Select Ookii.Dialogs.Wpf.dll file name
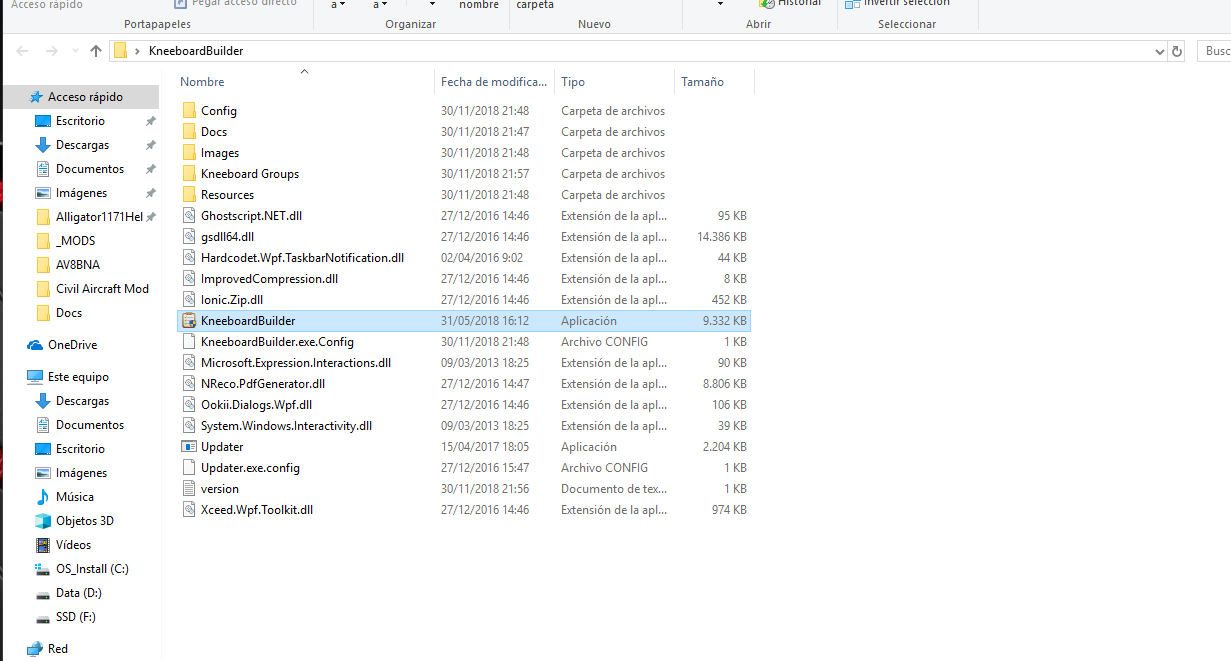 point(256,405)
